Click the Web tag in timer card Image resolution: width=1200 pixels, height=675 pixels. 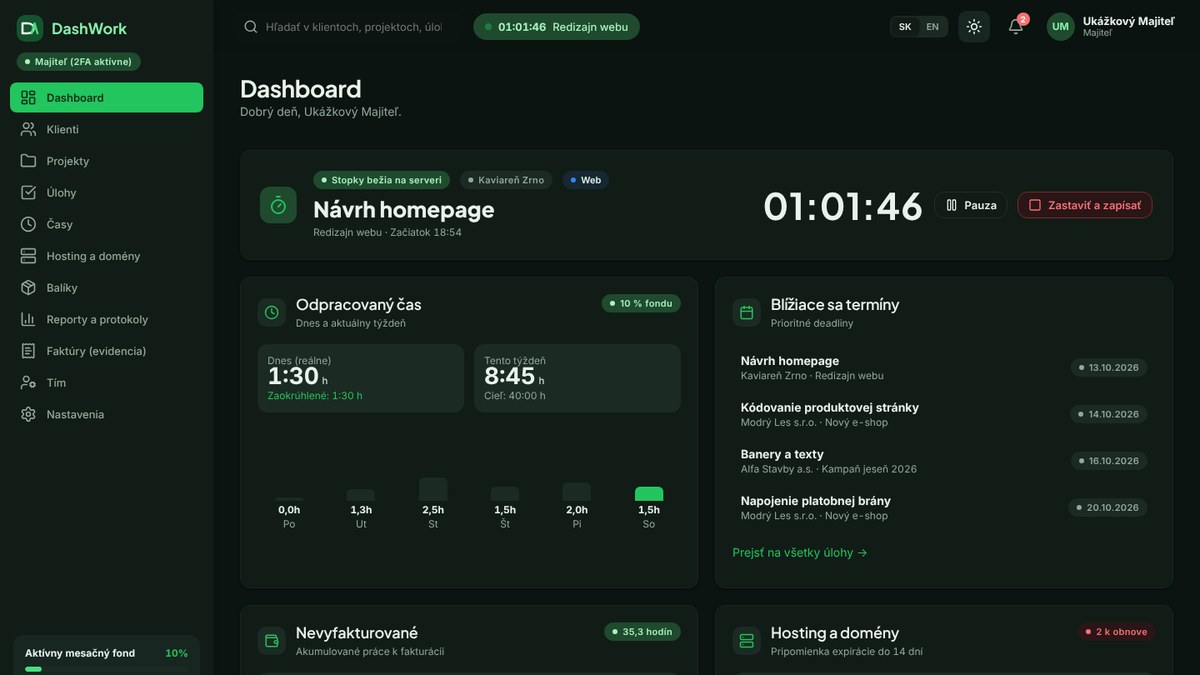tap(585, 180)
